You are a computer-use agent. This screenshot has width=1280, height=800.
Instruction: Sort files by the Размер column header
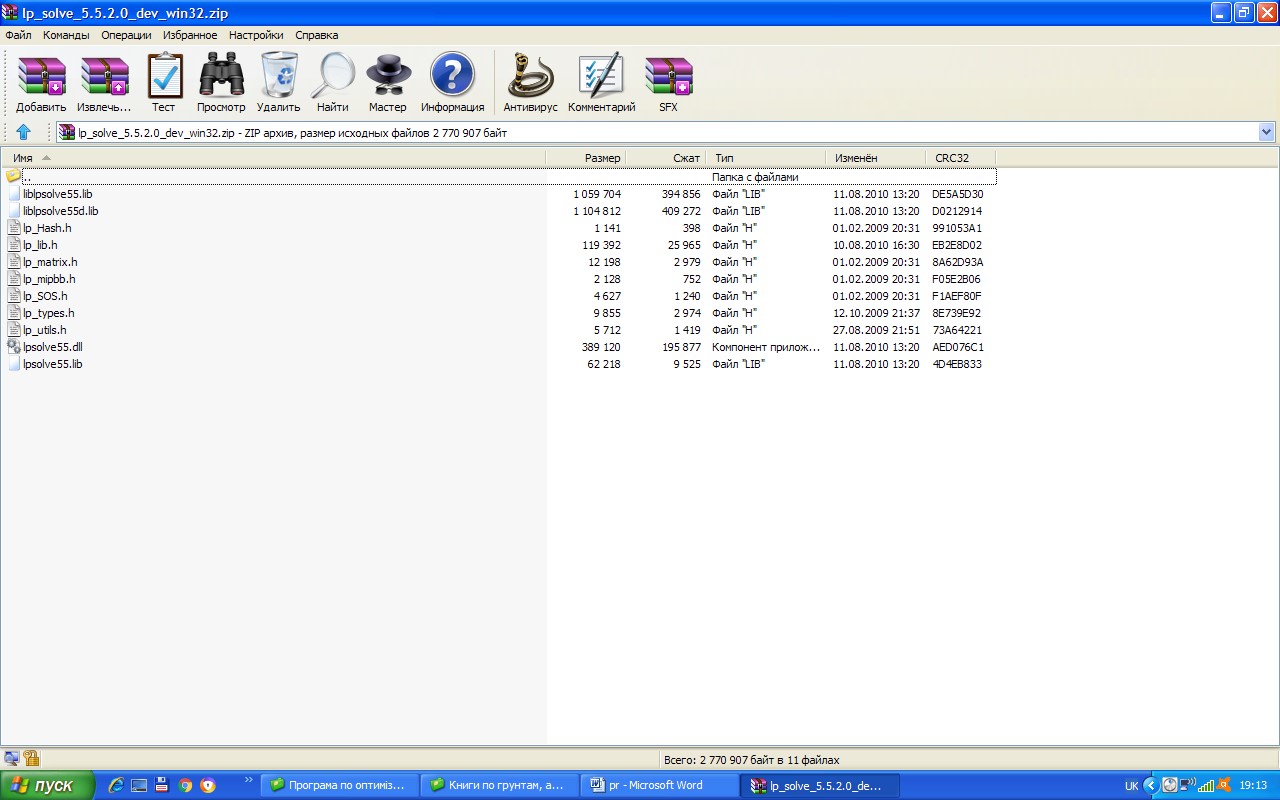point(586,158)
